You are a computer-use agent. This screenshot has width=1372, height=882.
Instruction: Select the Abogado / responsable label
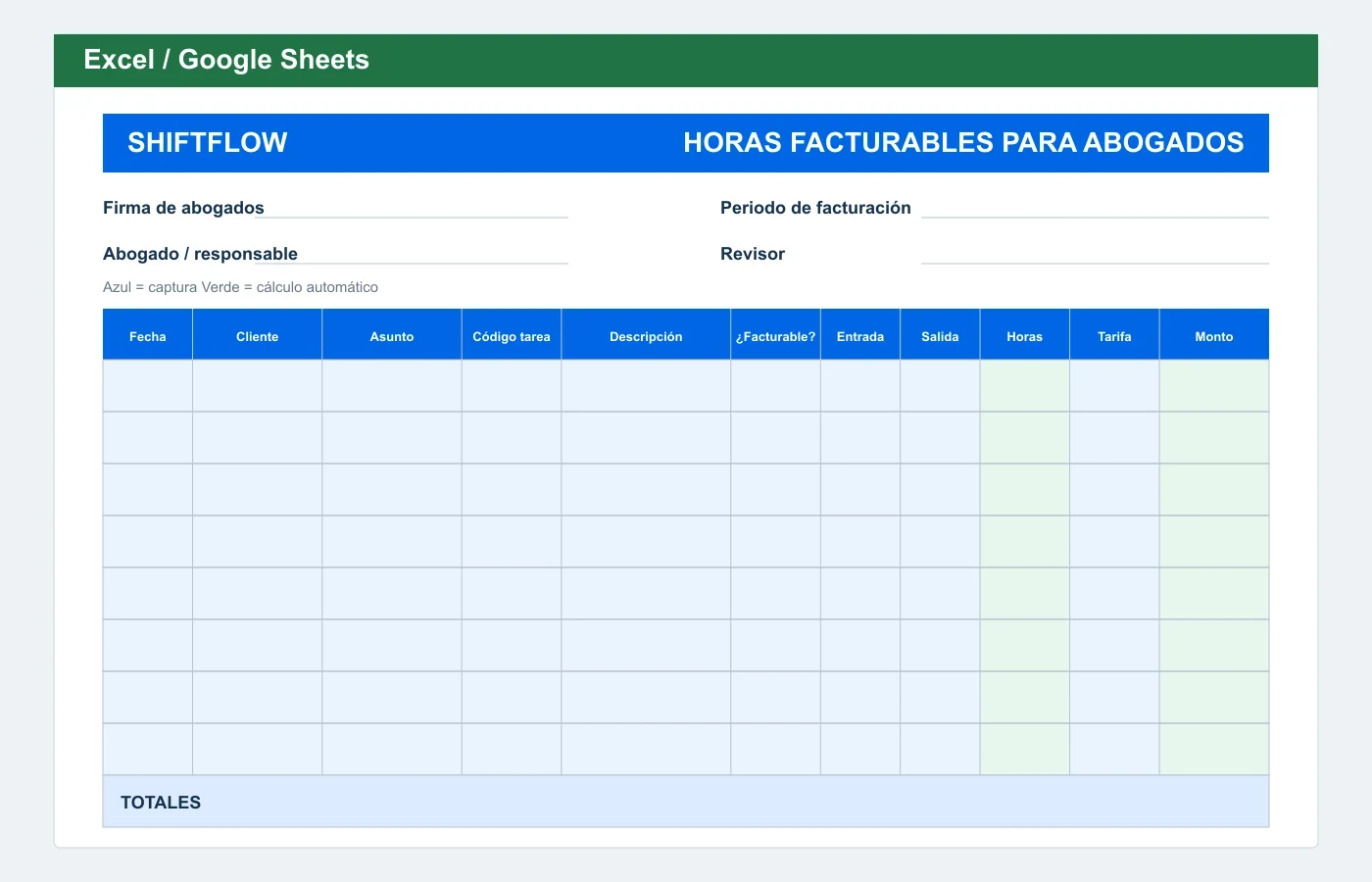(200, 254)
